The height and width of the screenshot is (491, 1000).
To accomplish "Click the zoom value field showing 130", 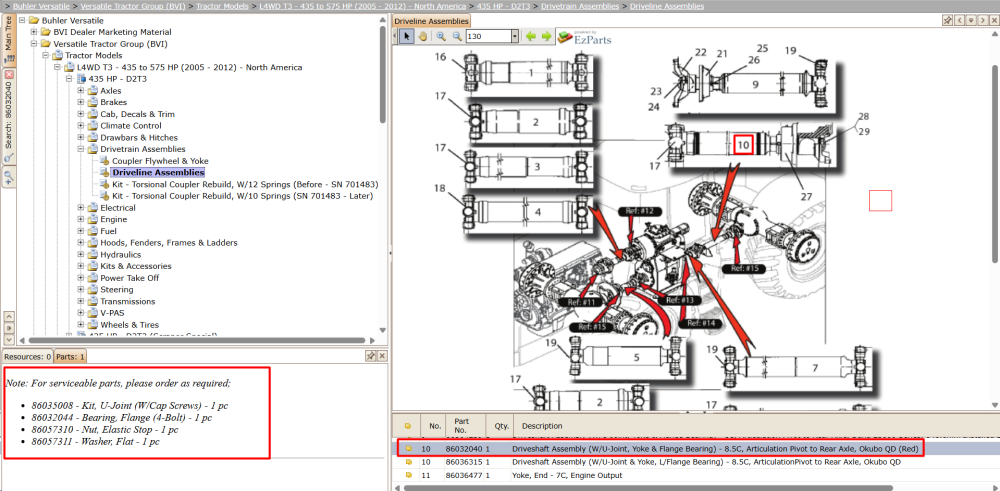I will pyautogui.click(x=489, y=36).
